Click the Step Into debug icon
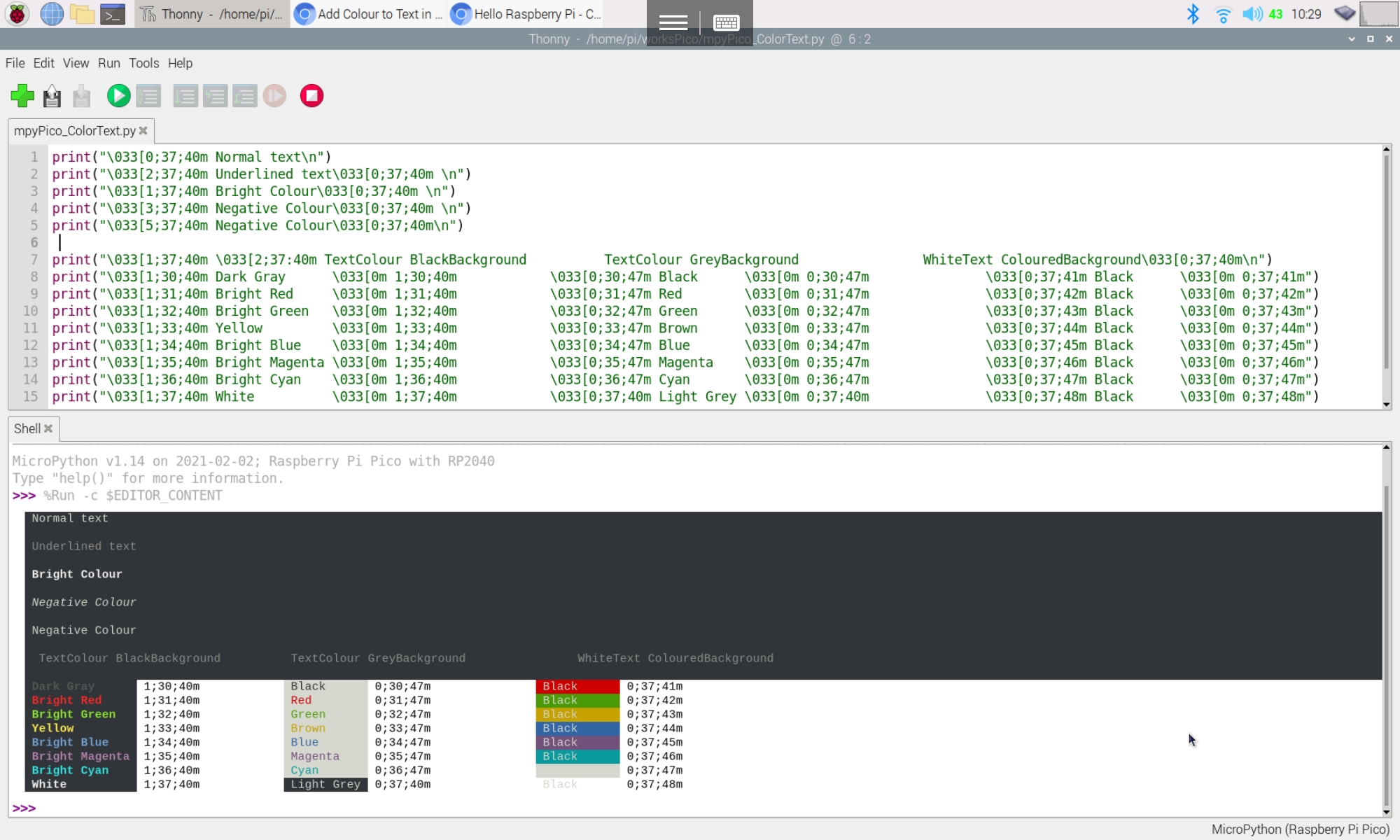Image resolution: width=1400 pixels, height=840 pixels. [214, 96]
